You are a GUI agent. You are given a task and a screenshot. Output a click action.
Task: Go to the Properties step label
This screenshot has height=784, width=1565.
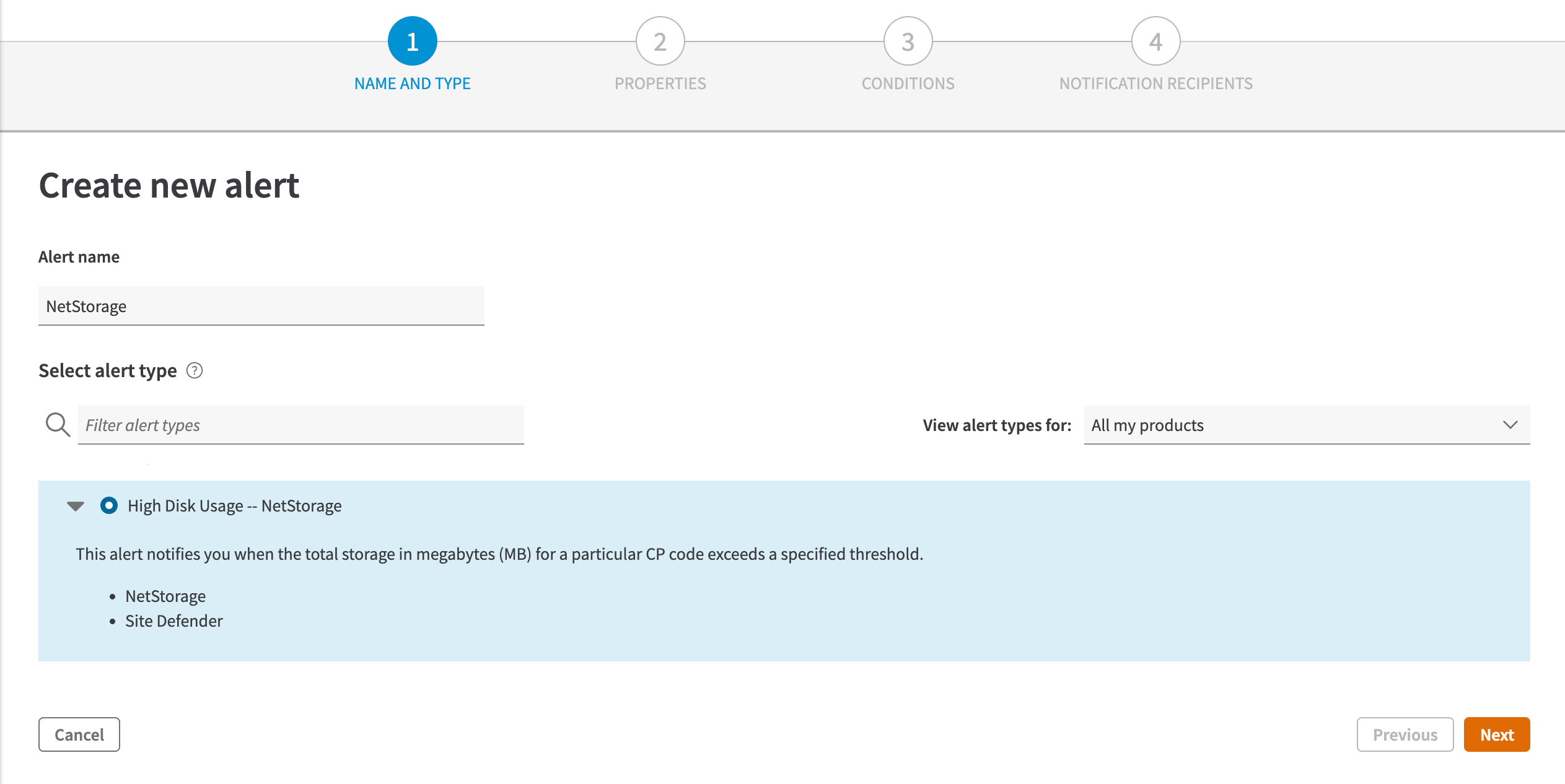[x=660, y=84]
